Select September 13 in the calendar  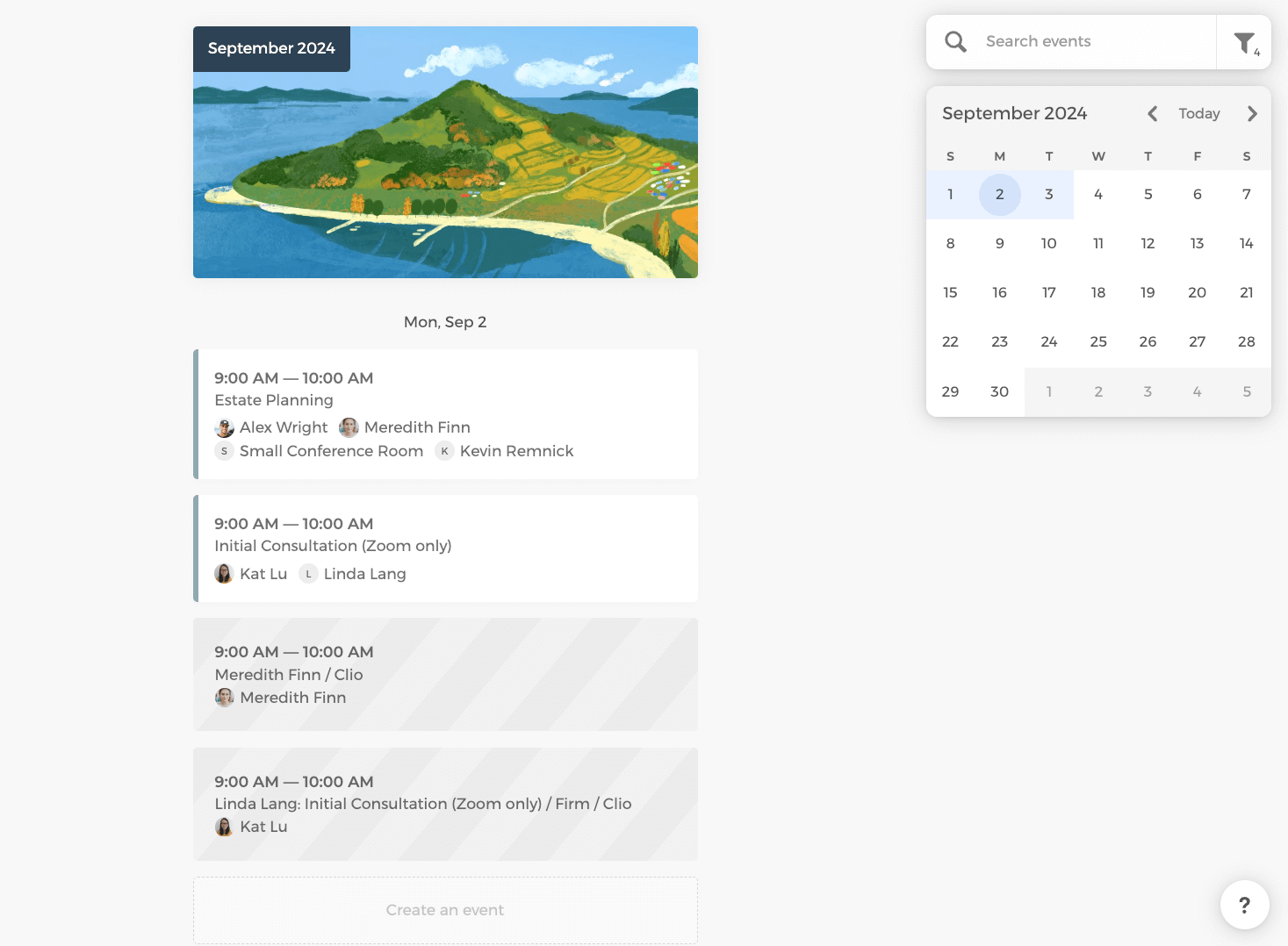(x=1197, y=243)
